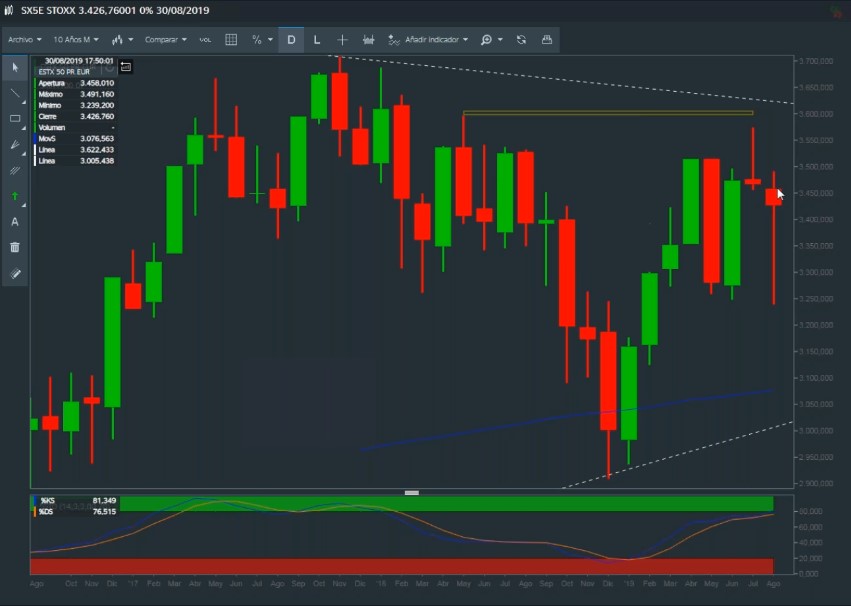Image resolution: width=851 pixels, height=606 pixels.
Task: Click the eraser tool in sidebar
Action: point(15,273)
